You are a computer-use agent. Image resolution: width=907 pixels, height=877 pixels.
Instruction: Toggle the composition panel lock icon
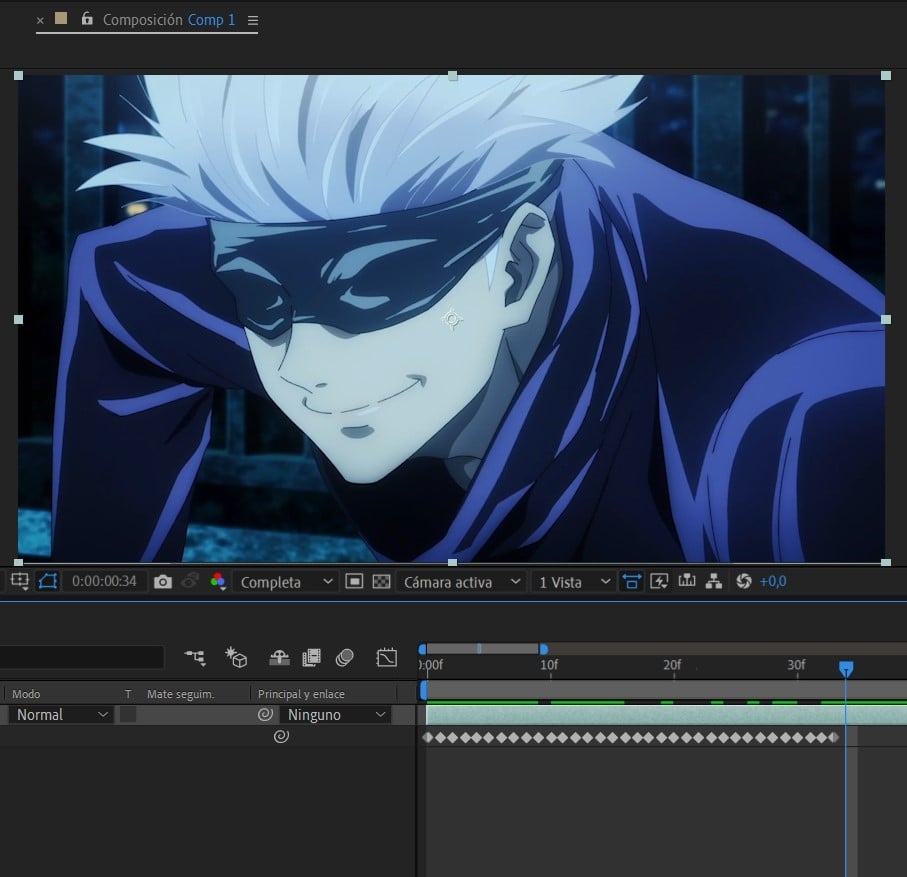87,19
